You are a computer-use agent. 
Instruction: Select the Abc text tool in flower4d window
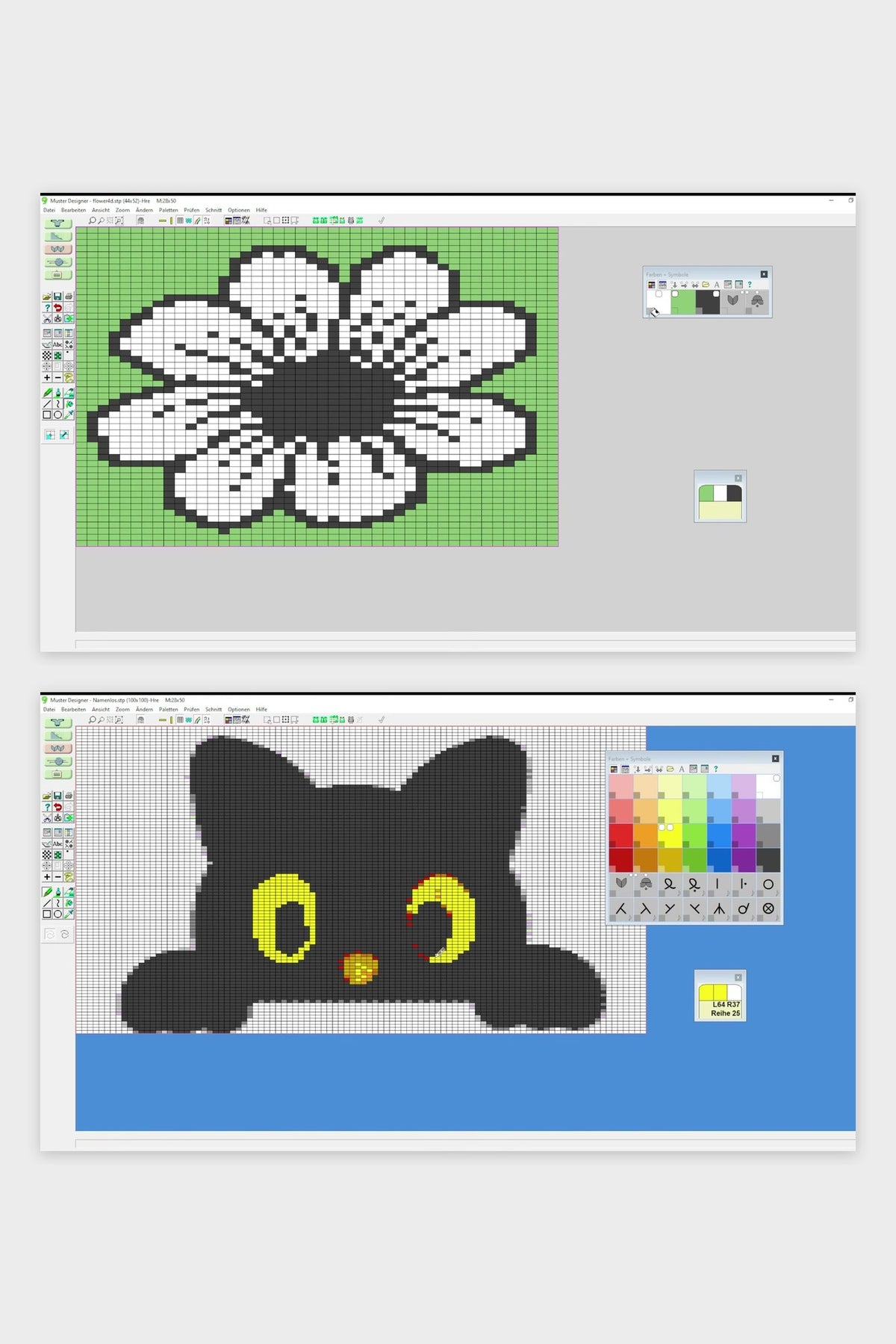click(57, 344)
